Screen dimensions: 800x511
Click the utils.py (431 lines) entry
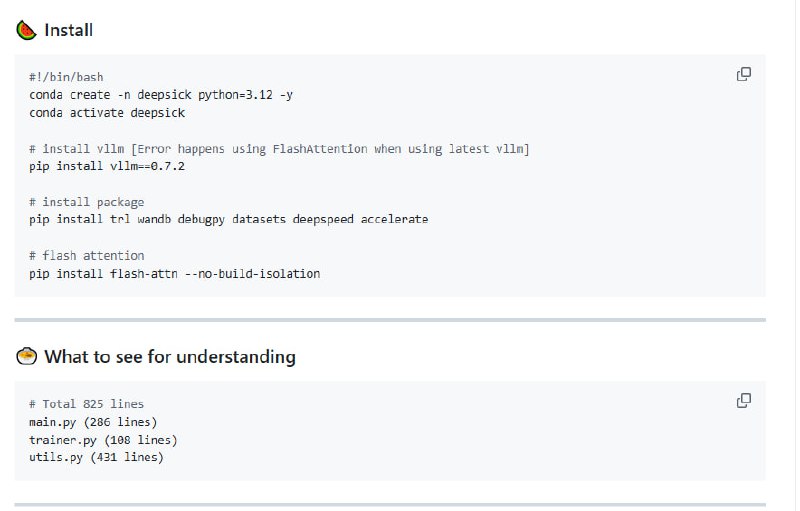96,457
